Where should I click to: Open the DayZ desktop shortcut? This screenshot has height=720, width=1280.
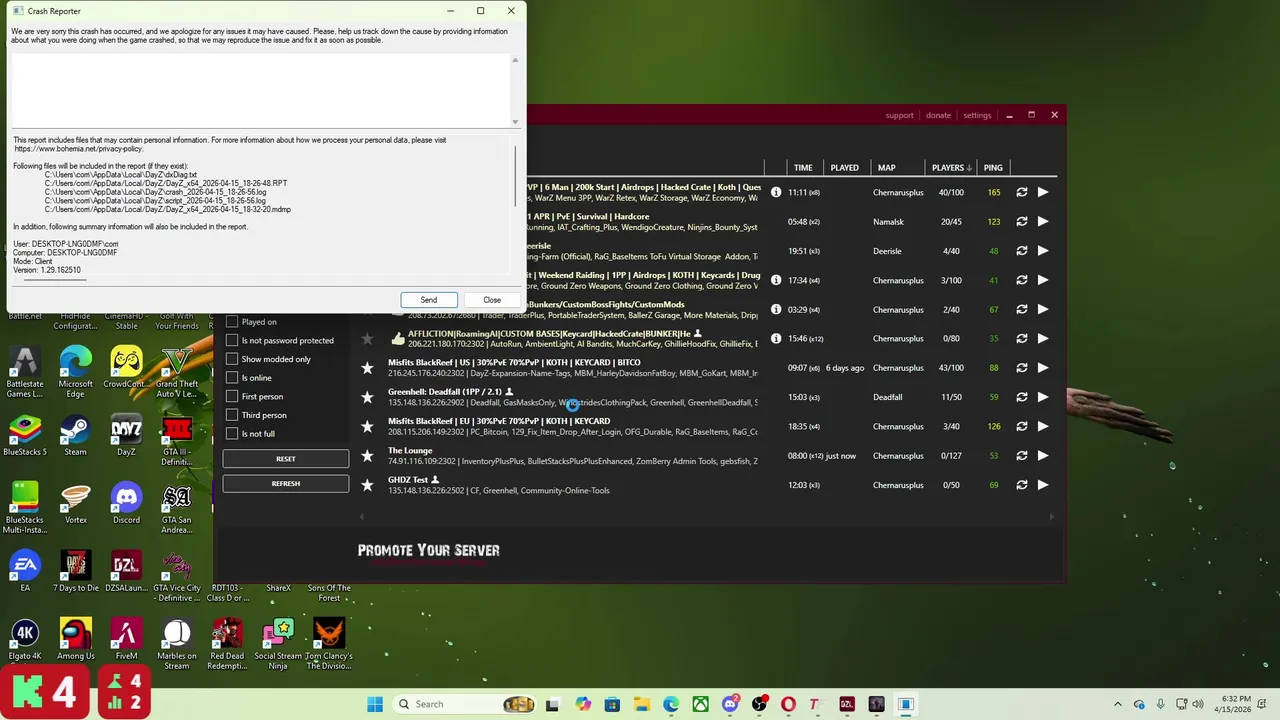click(x=126, y=435)
